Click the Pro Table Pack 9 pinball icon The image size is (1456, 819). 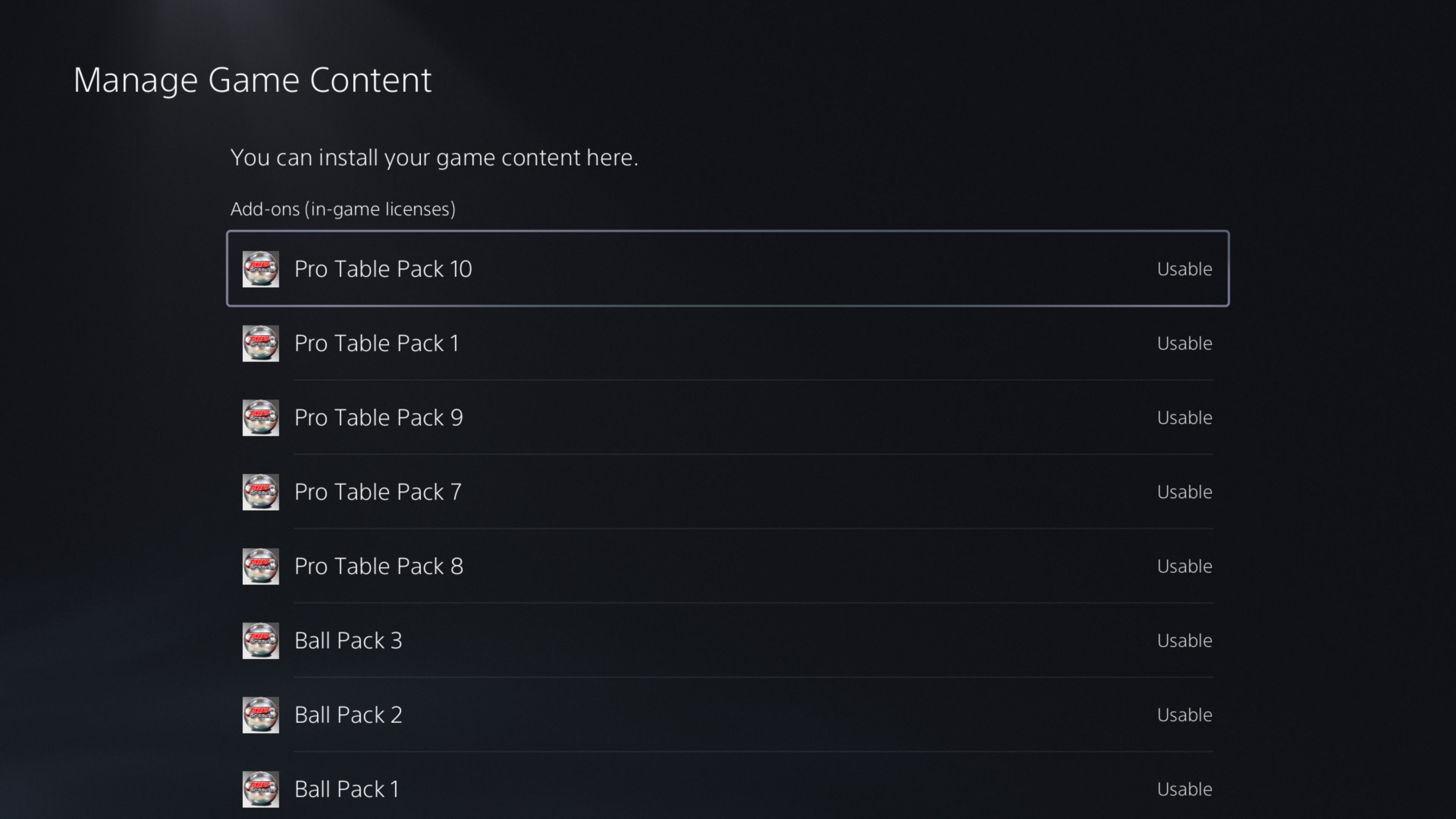[x=260, y=418]
